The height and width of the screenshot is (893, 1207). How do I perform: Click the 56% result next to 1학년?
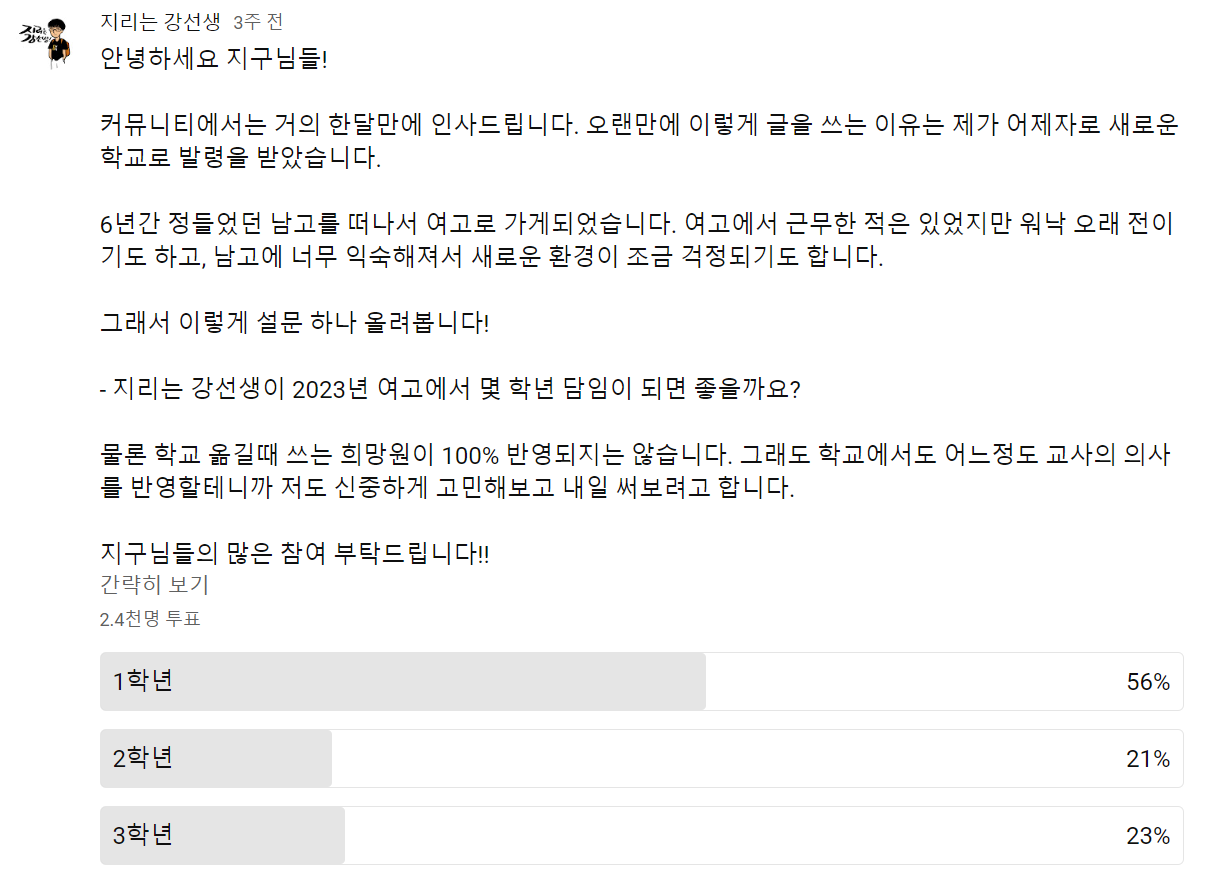tap(1149, 679)
